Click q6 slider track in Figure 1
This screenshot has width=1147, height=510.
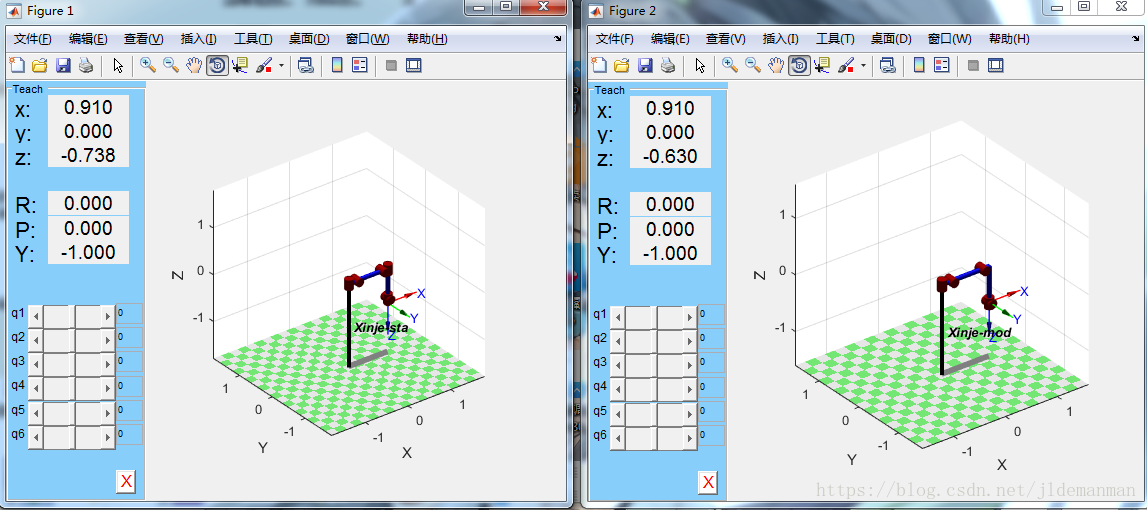click(x=72, y=438)
